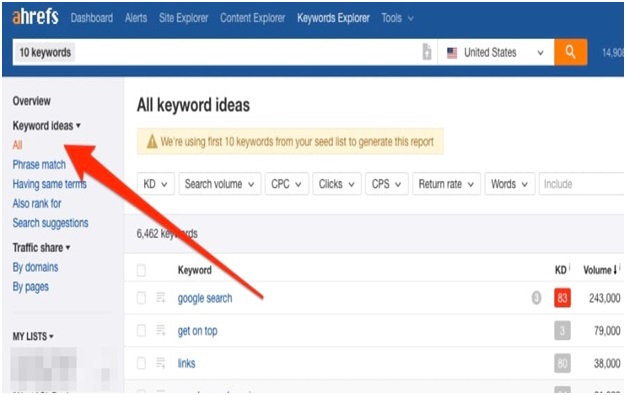Image resolution: width=626 pixels, height=395 pixels.
Task: Open the Clicks filter dropdown
Action: (337, 184)
